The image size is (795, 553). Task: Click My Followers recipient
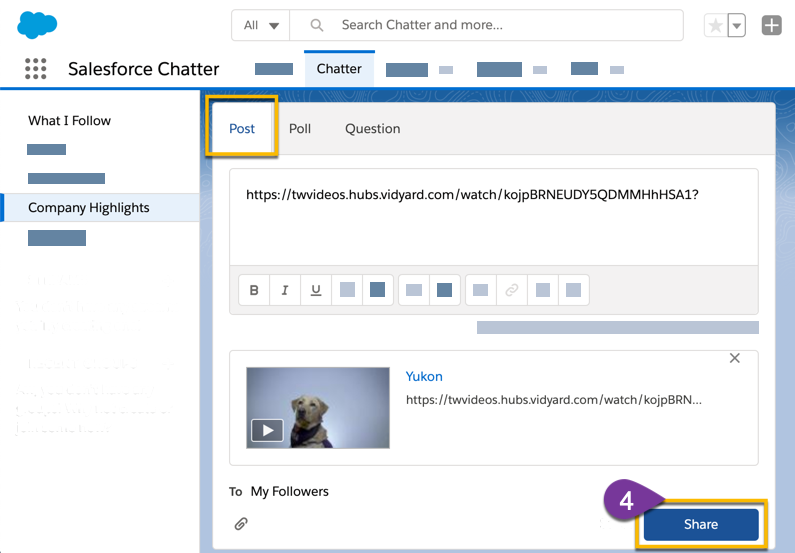(290, 491)
